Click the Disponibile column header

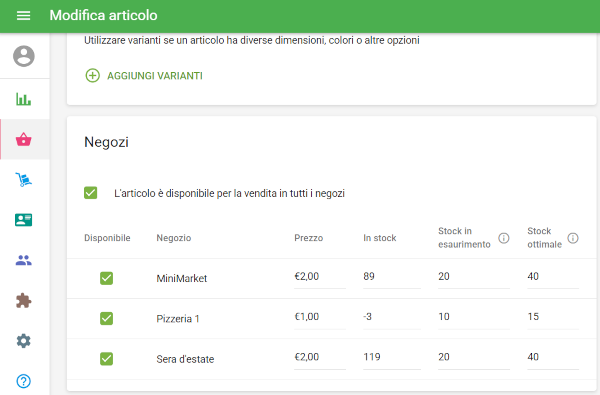[x=107, y=238]
